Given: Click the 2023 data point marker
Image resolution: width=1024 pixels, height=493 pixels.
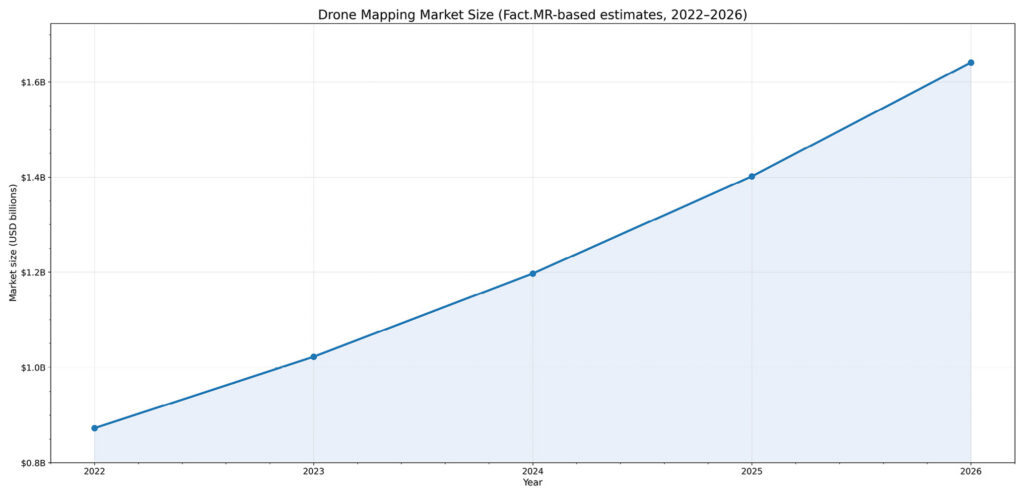Looking at the screenshot, I should click(x=313, y=357).
